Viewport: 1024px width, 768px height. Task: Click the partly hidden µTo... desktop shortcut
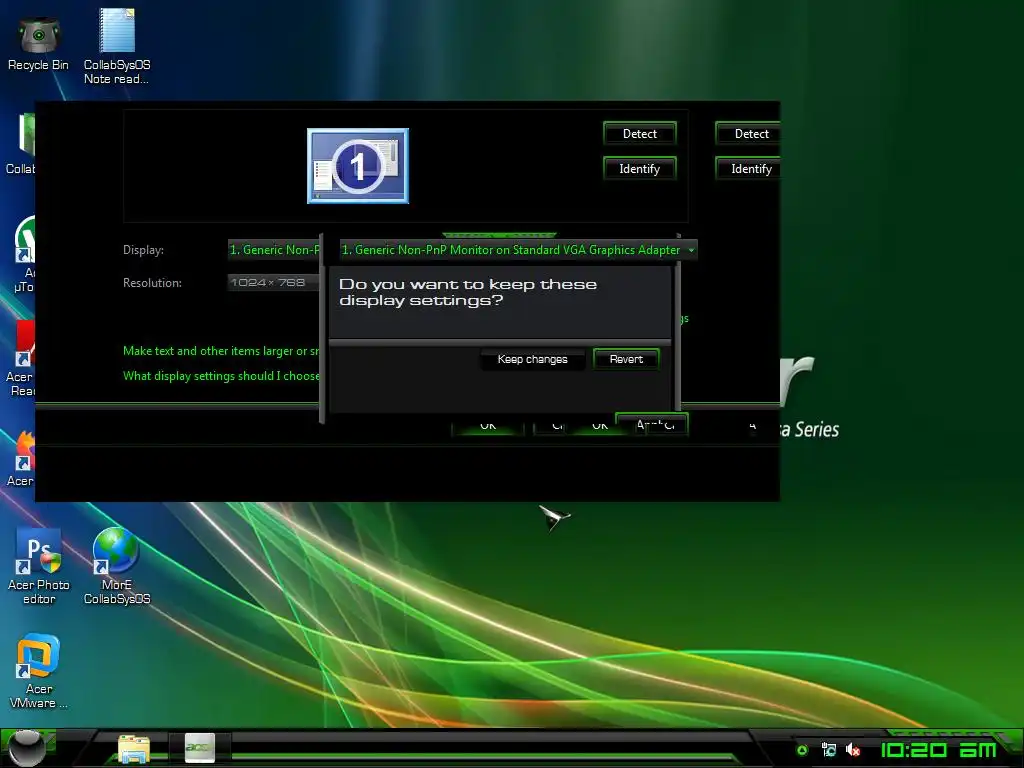tap(24, 255)
